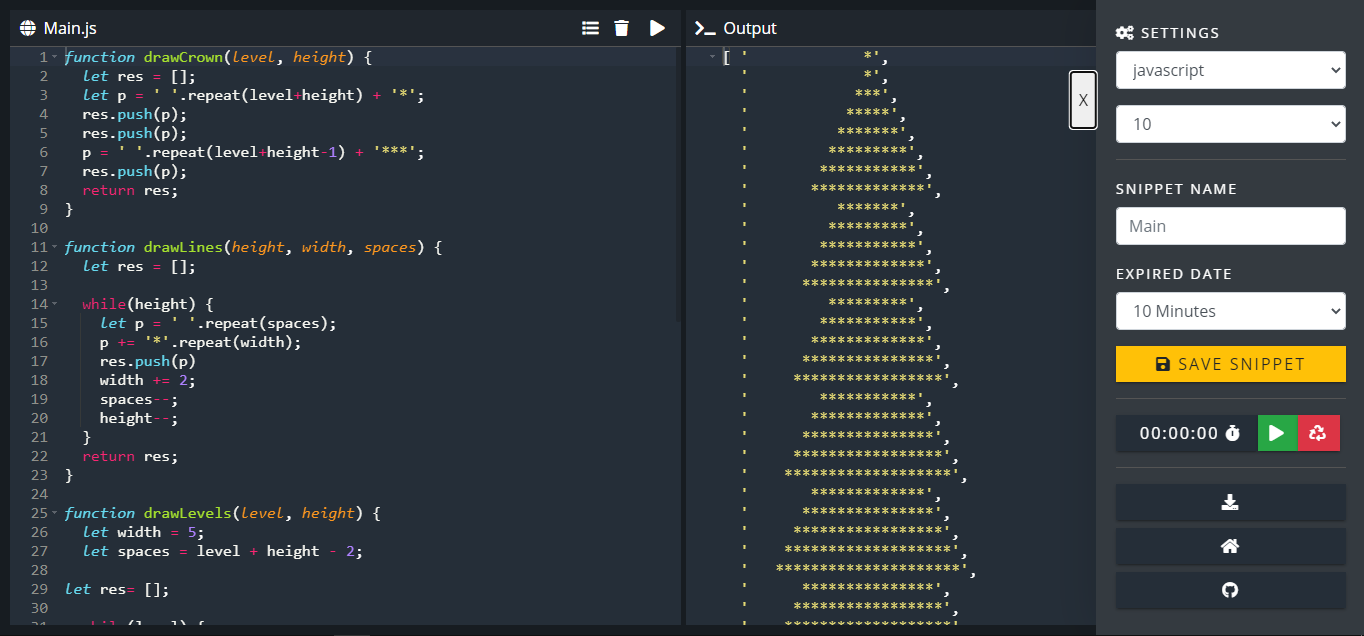The image size is (1364, 636).
Task: Click the EXPIRED DATE label
Action: (x=1174, y=274)
